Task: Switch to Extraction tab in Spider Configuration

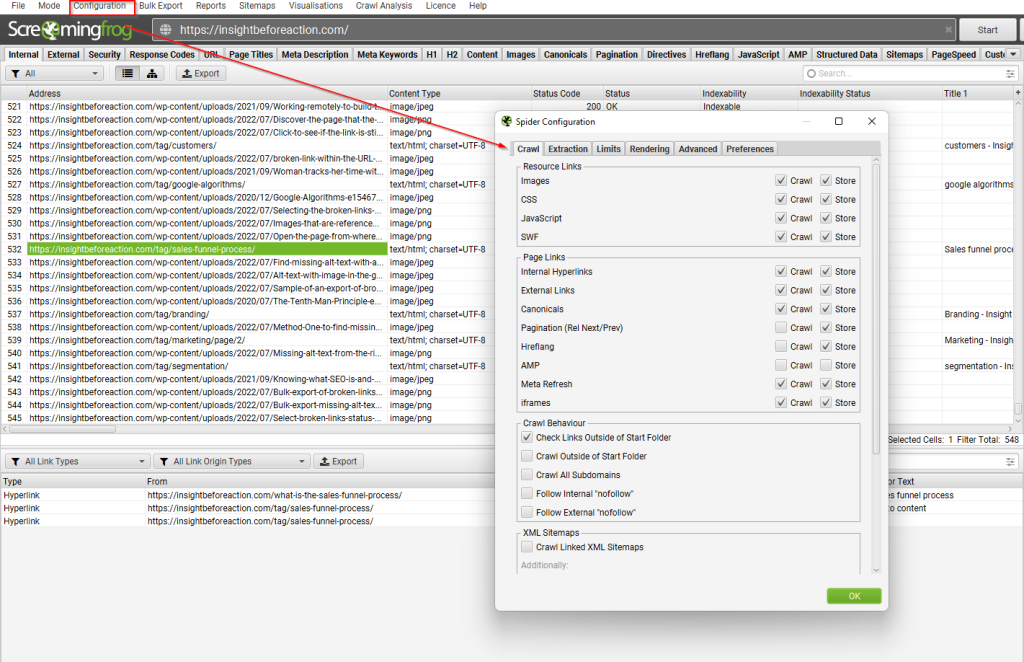Action: tap(568, 149)
